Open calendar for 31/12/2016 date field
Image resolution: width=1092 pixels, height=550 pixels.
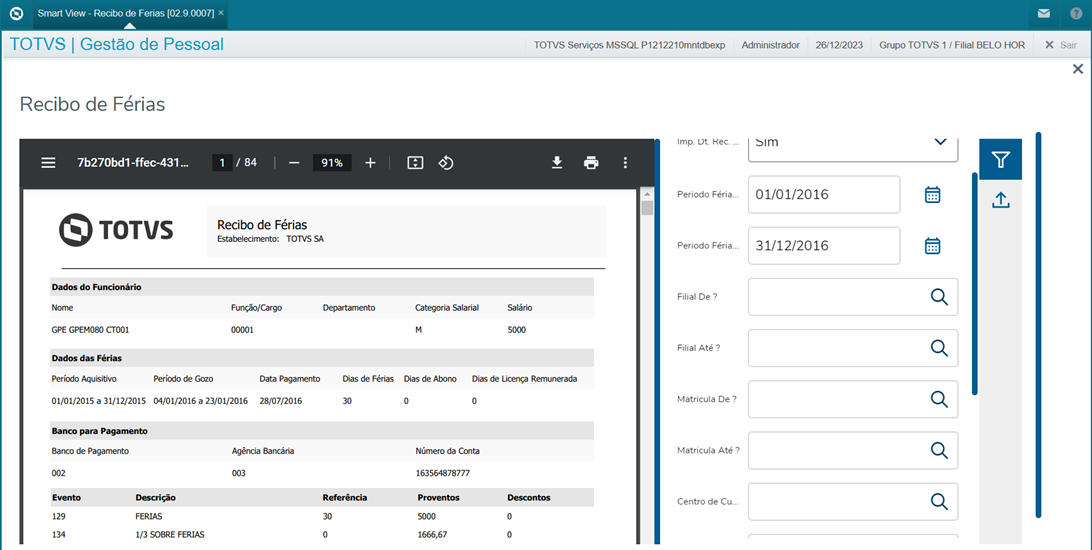[x=933, y=246]
